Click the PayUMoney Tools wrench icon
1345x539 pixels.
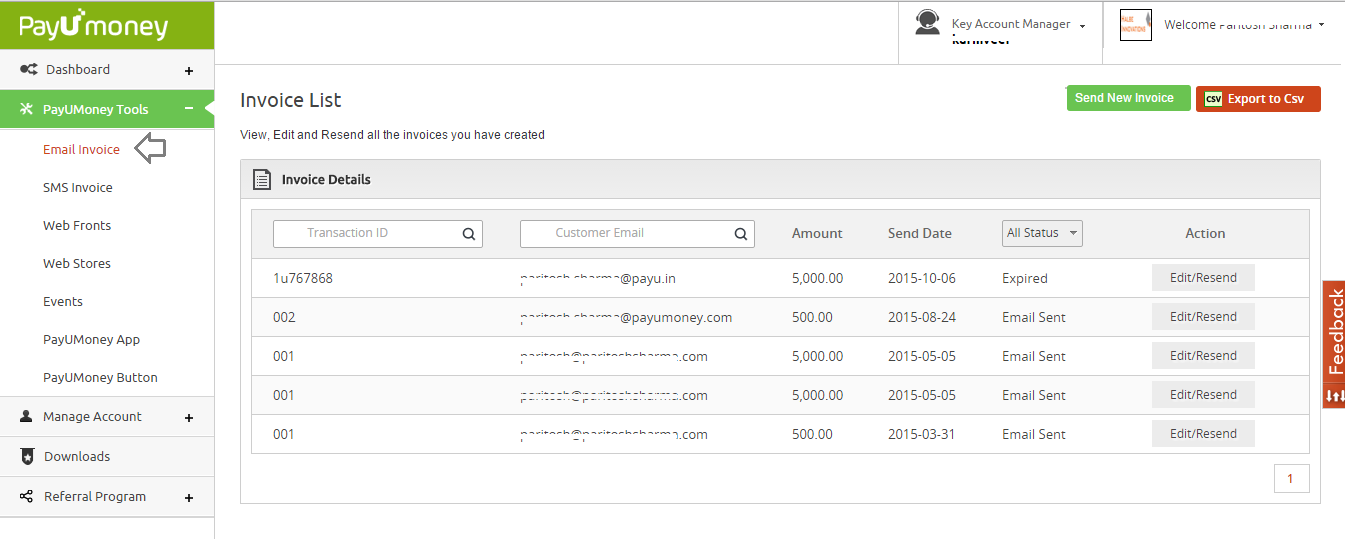tap(27, 109)
